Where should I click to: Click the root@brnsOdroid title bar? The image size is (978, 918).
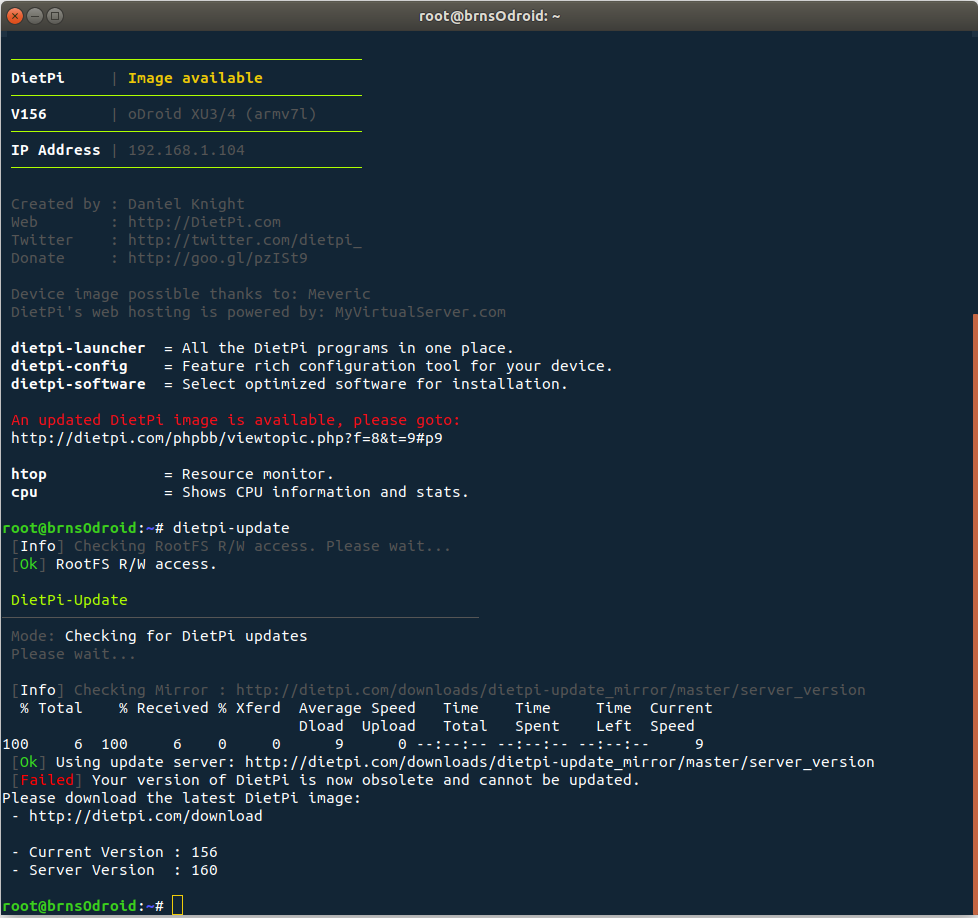click(489, 16)
